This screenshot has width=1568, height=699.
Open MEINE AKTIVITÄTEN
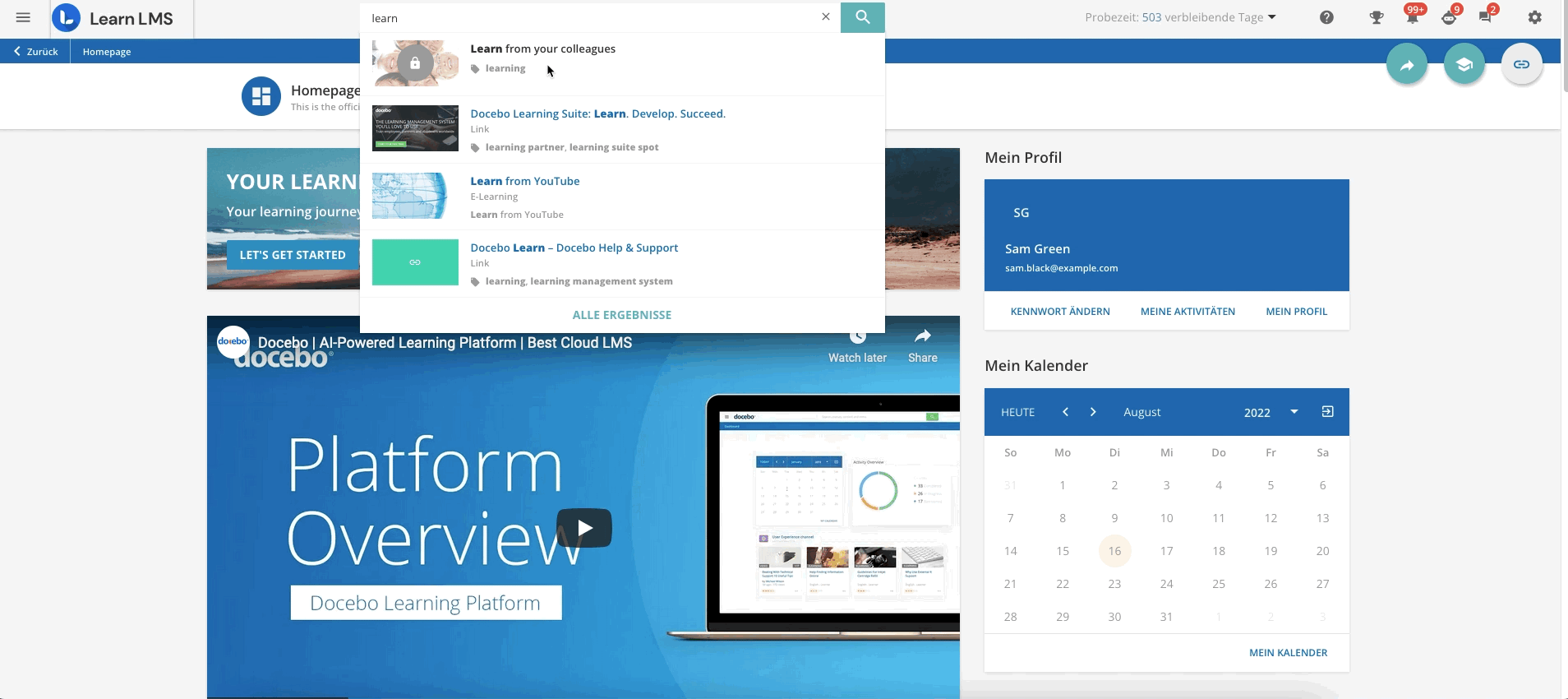[x=1188, y=311]
